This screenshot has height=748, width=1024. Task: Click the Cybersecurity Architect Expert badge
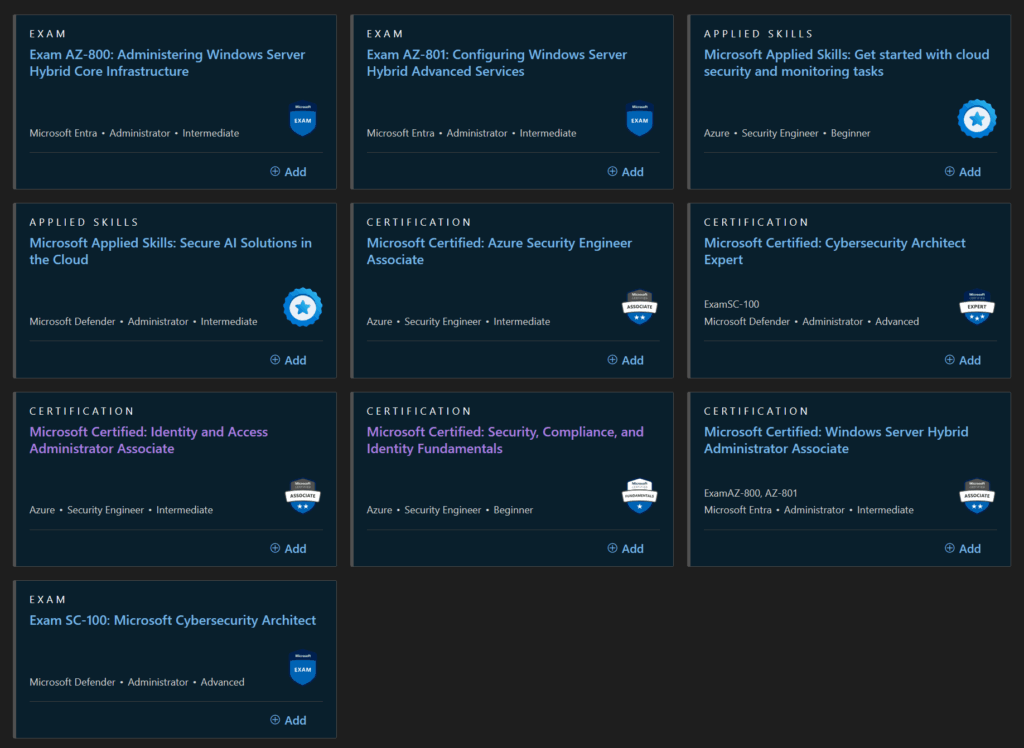coord(976,308)
